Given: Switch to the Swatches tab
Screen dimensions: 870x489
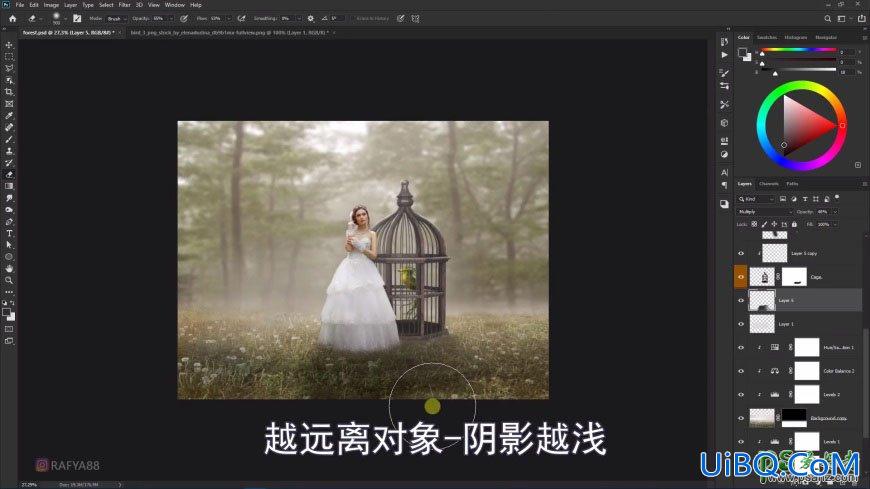Looking at the screenshot, I should point(767,37).
